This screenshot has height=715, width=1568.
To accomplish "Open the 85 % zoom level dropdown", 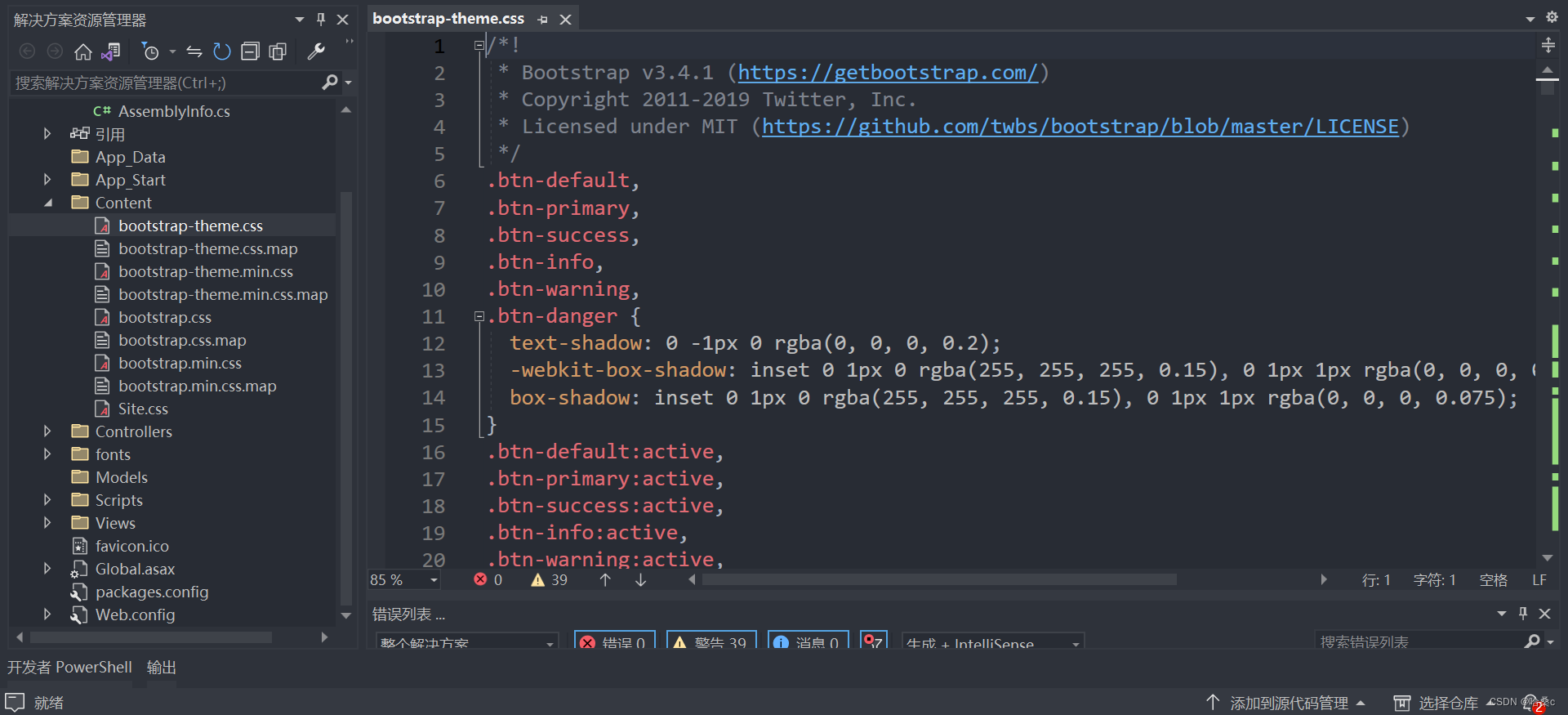I will (434, 580).
